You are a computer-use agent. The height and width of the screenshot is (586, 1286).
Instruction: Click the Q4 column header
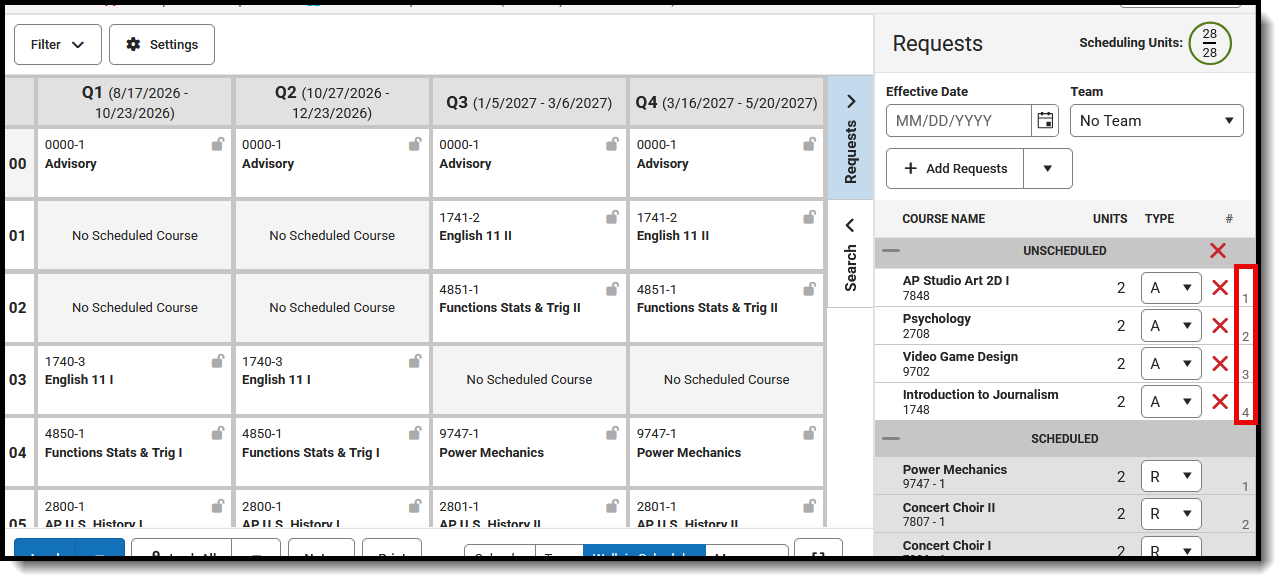pyautogui.click(x=727, y=102)
